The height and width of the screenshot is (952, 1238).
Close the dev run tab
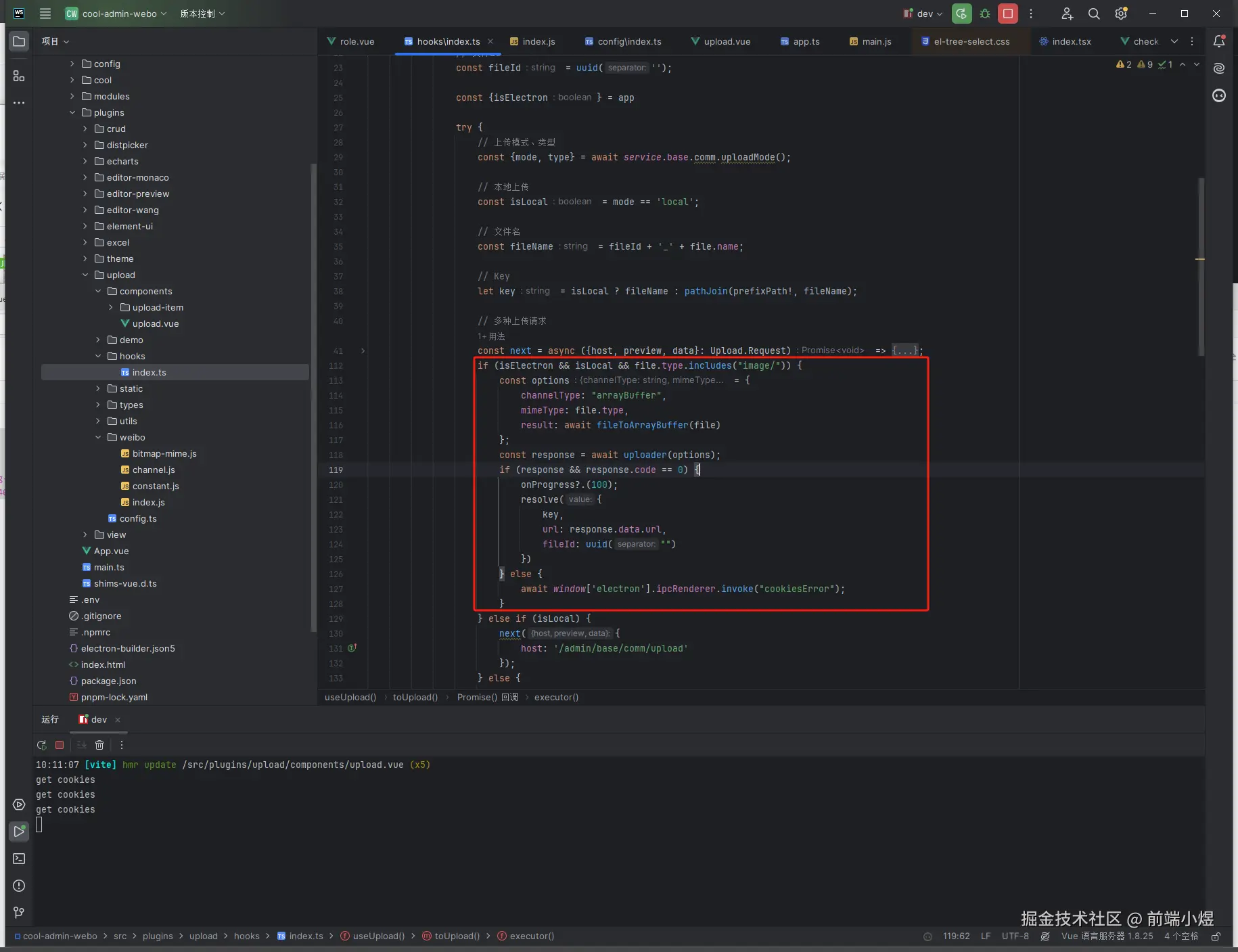pos(118,720)
